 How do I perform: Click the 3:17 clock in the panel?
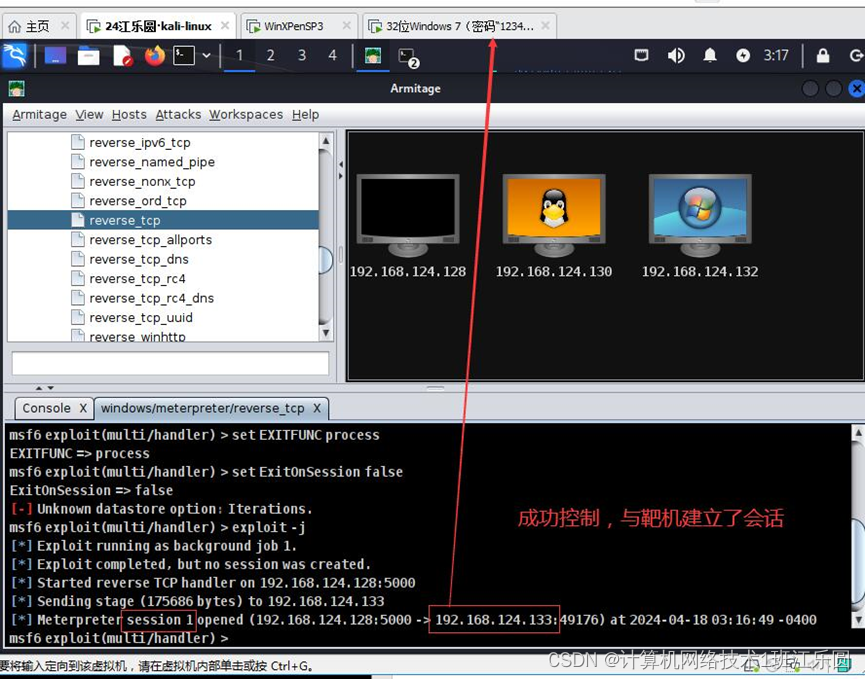coord(776,55)
